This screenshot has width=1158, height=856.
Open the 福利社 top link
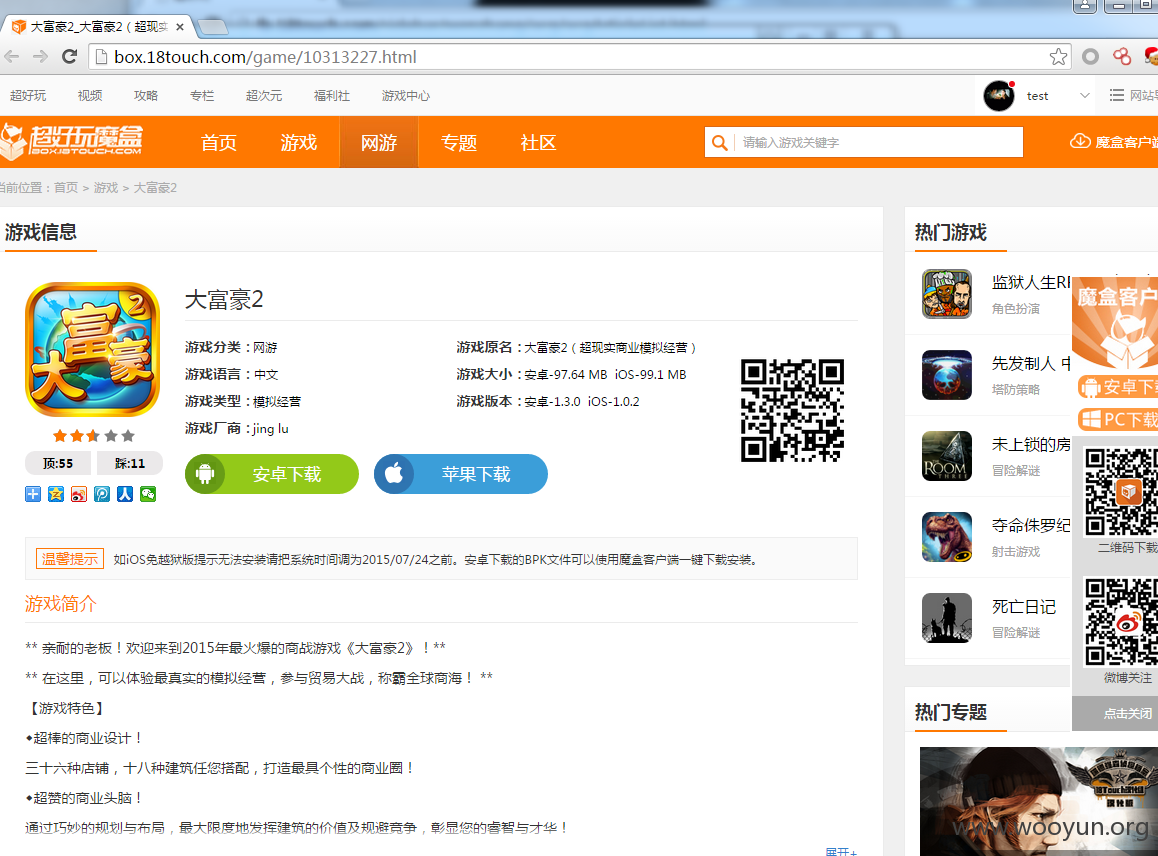tap(332, 95)
